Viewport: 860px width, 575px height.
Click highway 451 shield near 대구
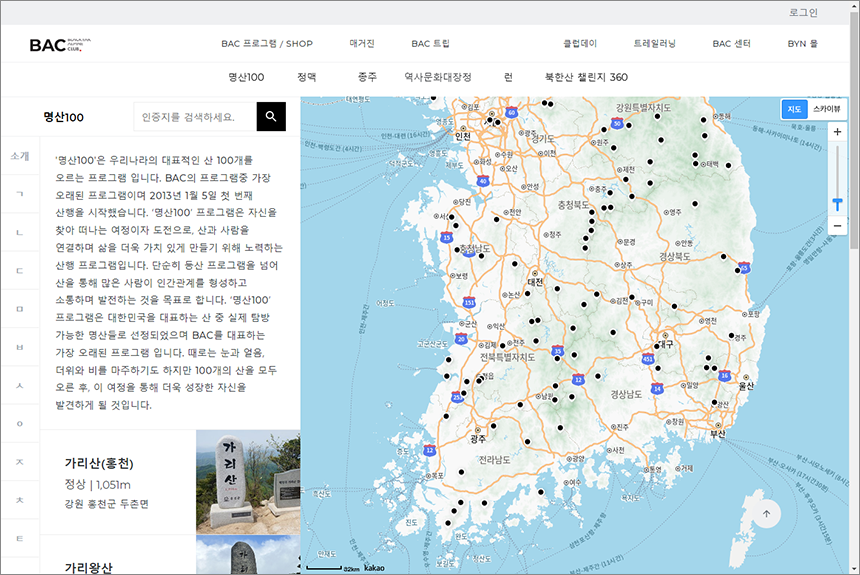pyautogui.click(x=648, y=359)
